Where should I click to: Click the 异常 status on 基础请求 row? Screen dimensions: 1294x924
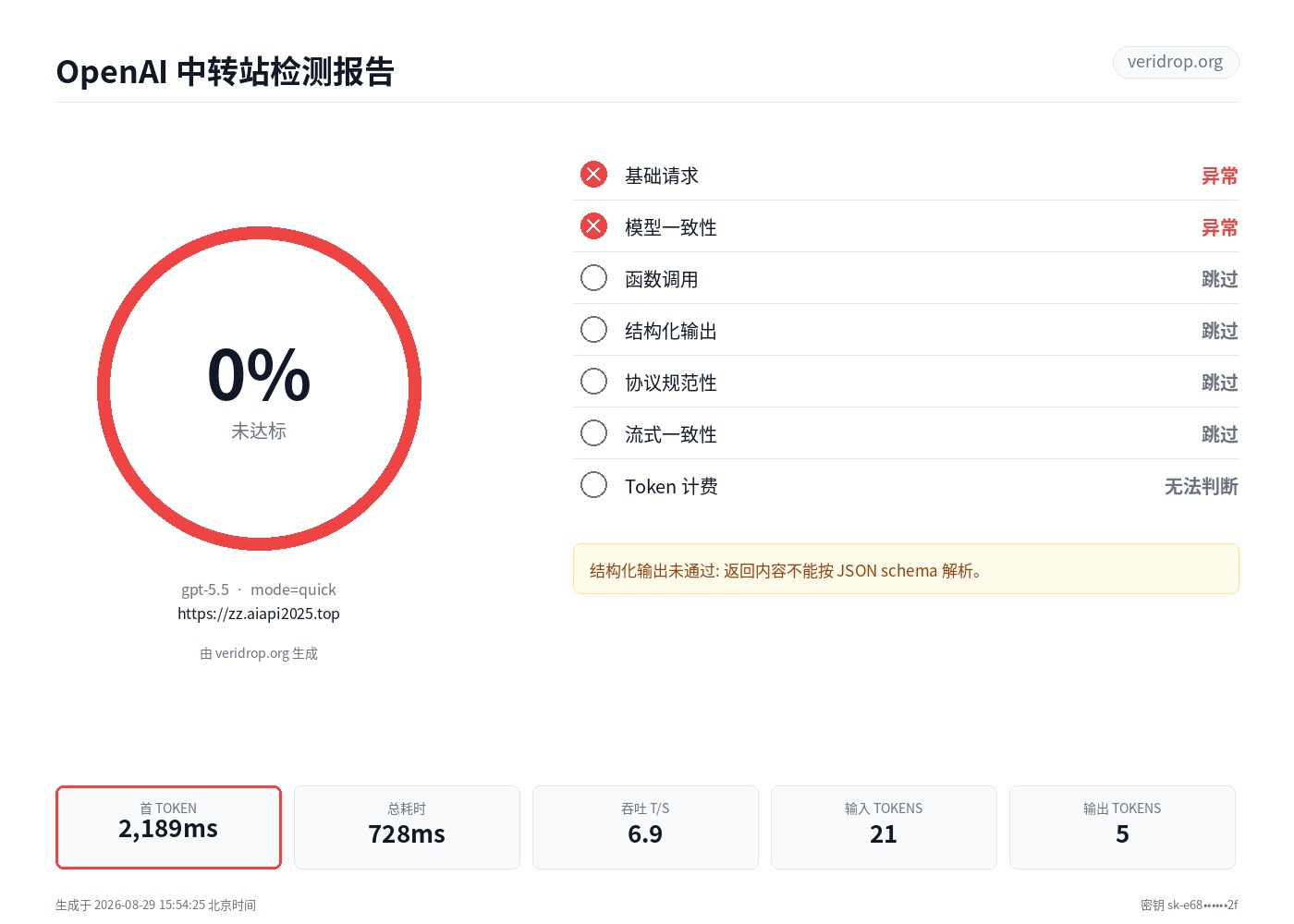click(1219, 176)
